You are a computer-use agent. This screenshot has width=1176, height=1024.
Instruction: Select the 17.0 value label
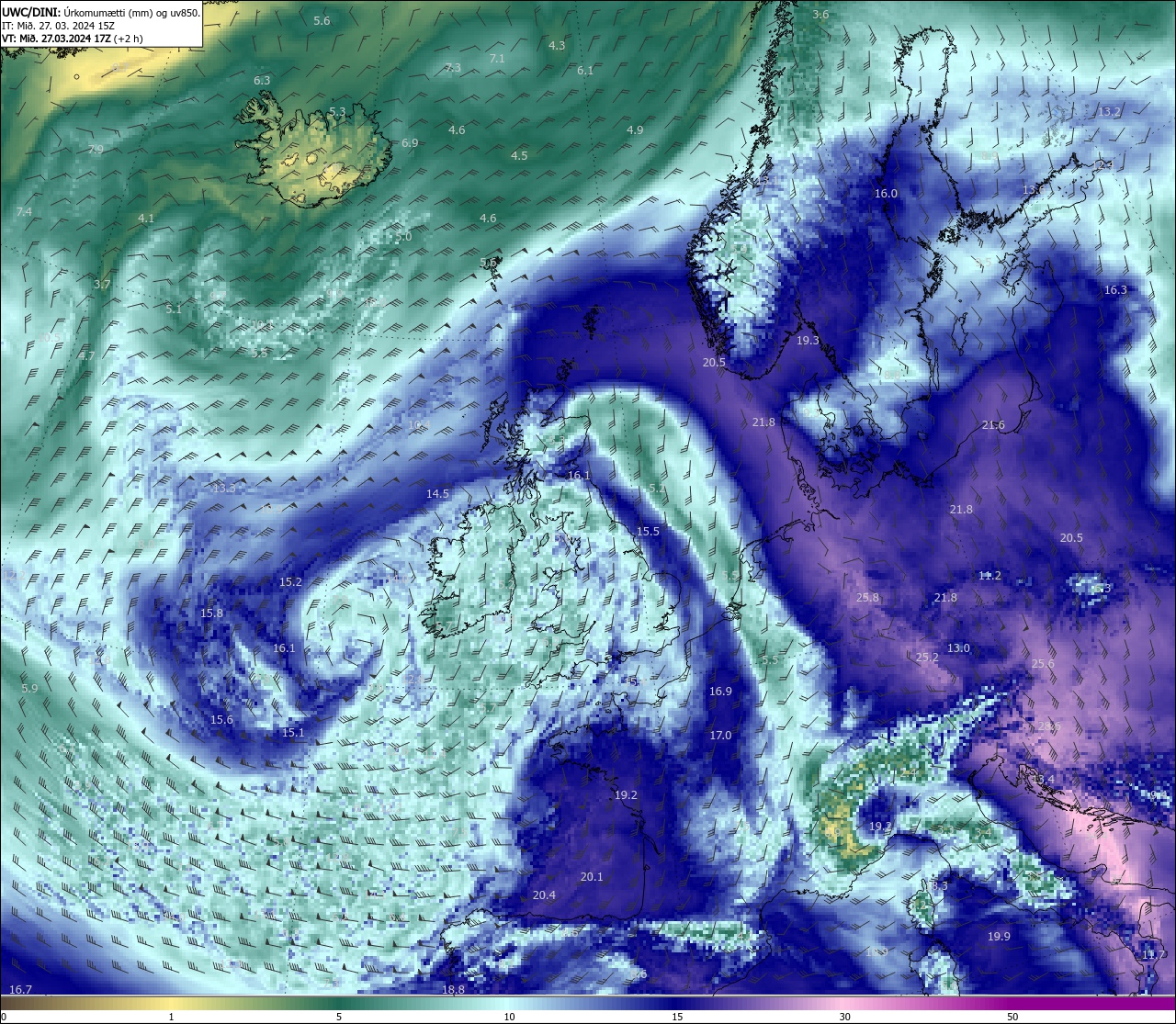[720, 735]
